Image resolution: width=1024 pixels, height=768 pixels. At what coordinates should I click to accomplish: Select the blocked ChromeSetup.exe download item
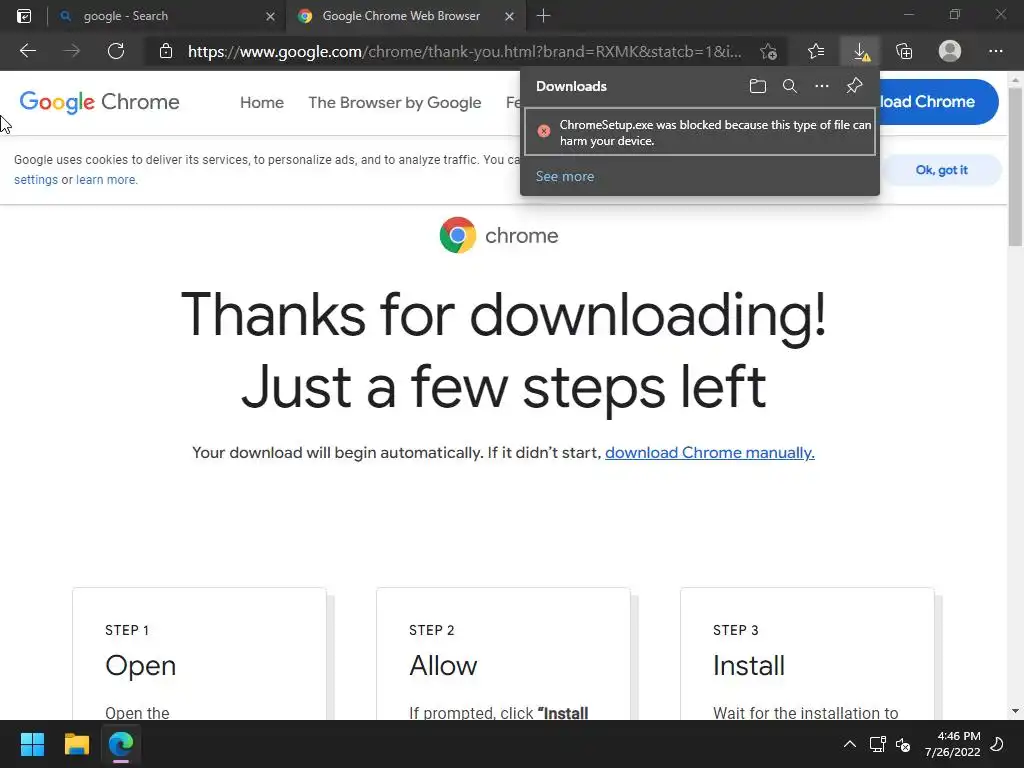pos(699,132)
